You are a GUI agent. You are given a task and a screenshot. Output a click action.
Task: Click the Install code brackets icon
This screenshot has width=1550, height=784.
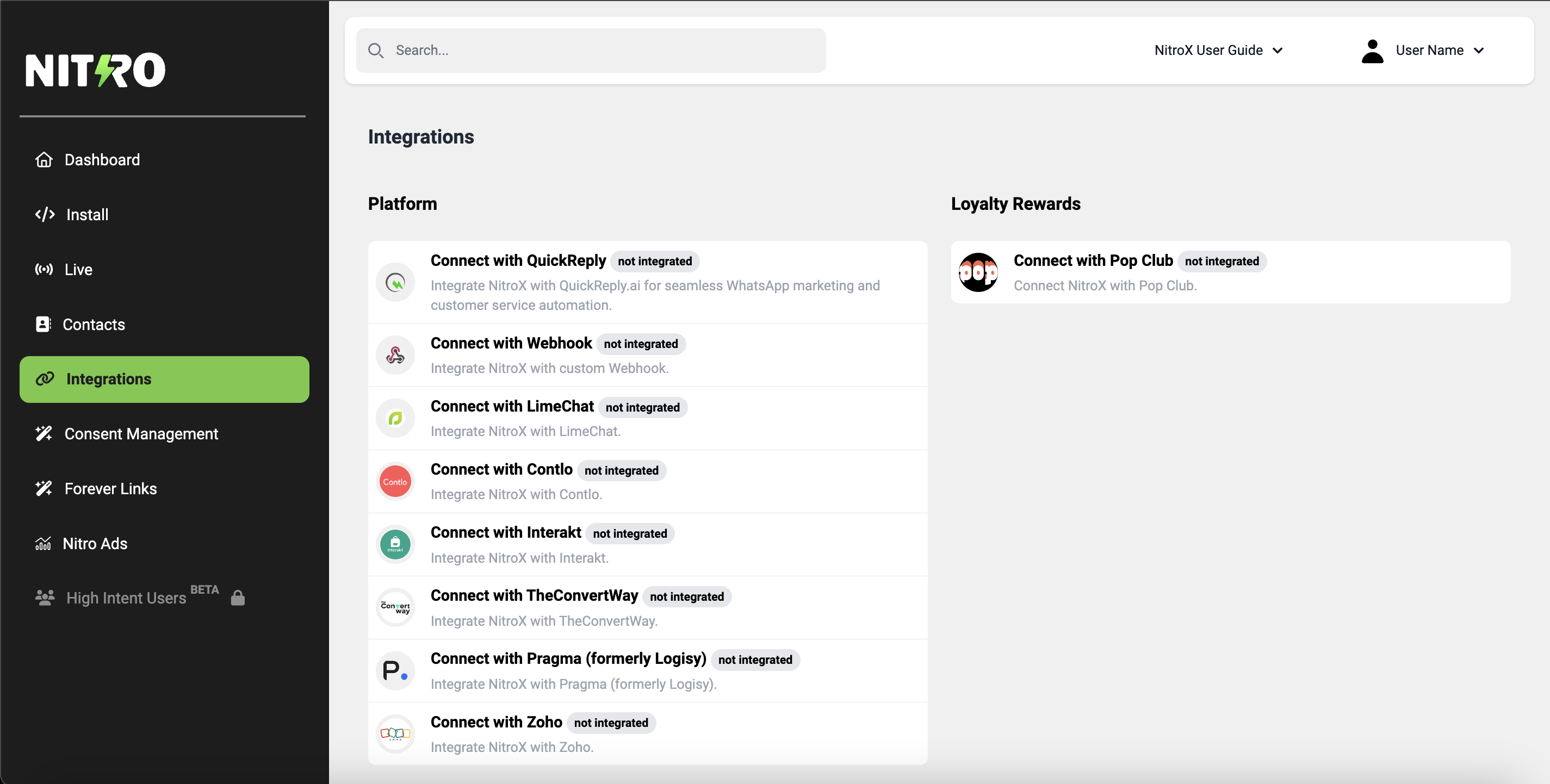(x=45, y=214)
